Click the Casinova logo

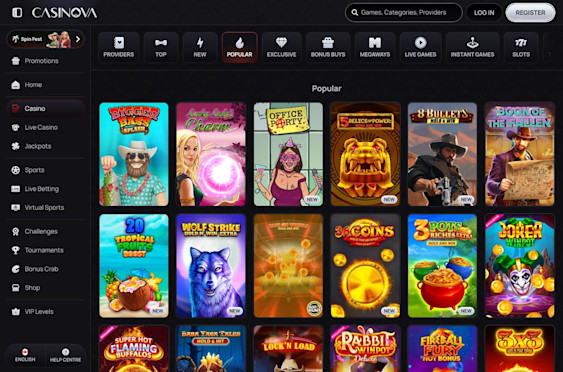tap(64, 13)
